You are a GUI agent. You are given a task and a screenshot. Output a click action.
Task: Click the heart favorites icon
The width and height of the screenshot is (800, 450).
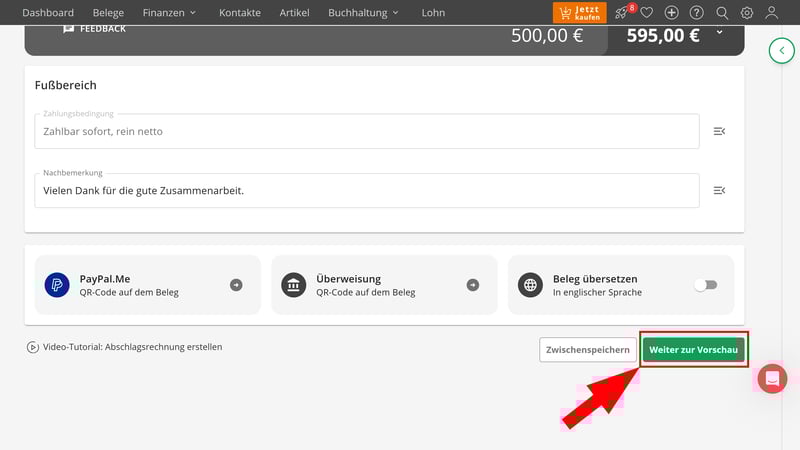coord(647,13)
